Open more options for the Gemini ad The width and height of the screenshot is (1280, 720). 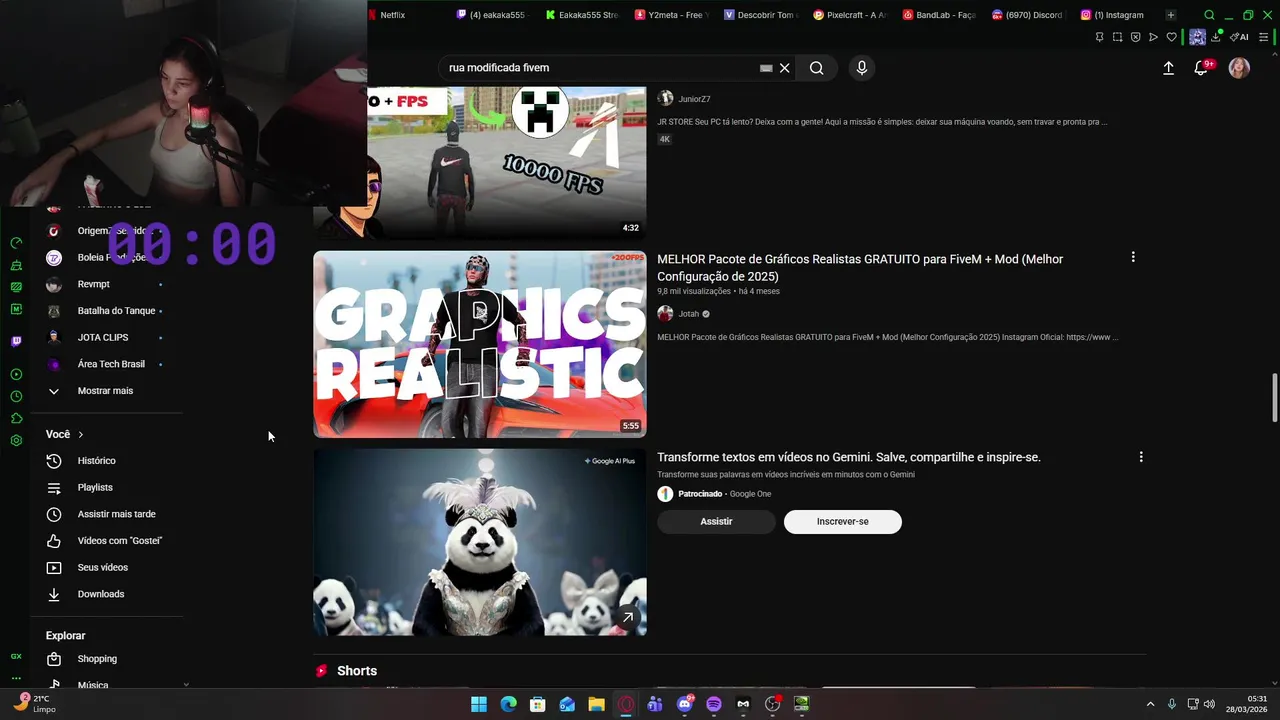point(1141,457)
